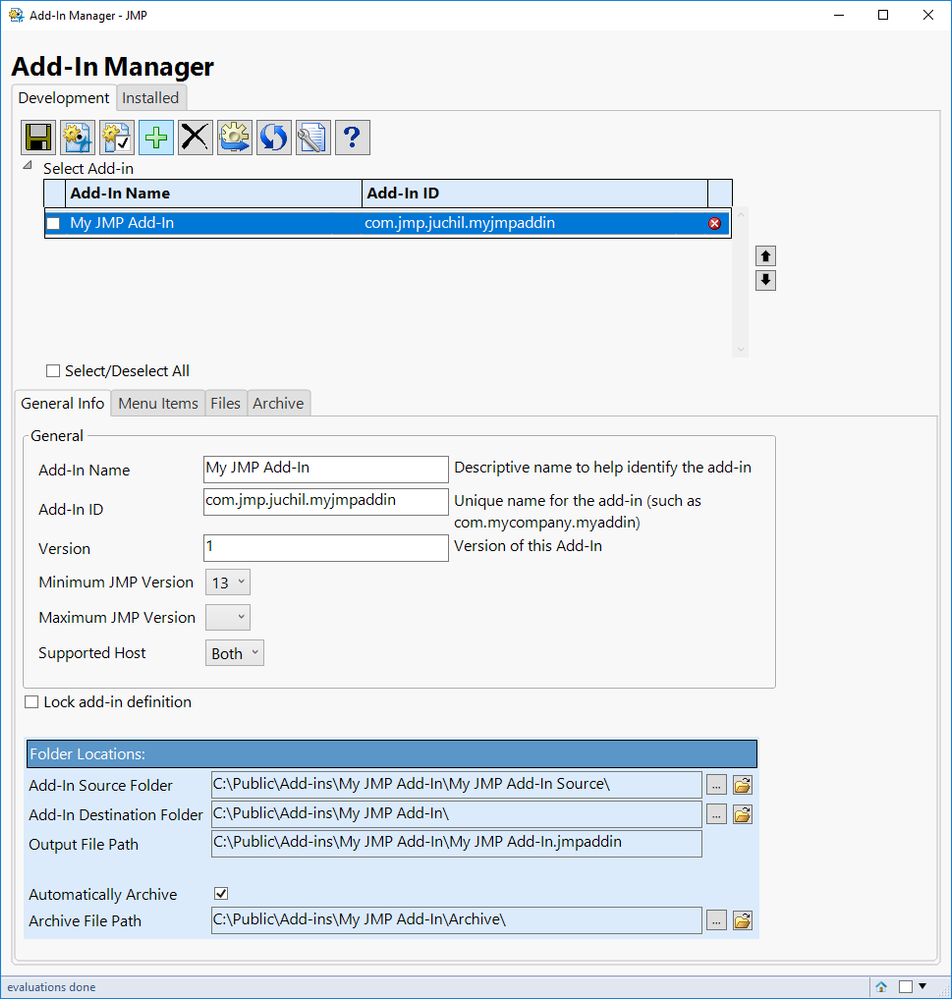Click the Add-In Destination Folder path field
Viewport: 952px width, 999px height.
click(456, 814)
